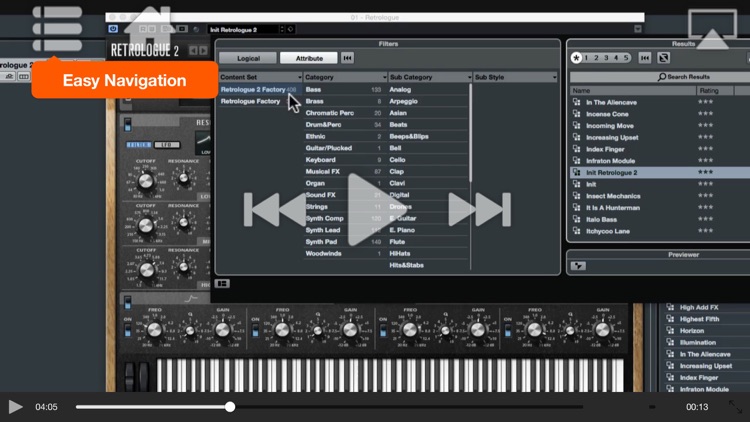Switch to the Logical filter tab
750x422 pixels.
[x=248, y=58]
